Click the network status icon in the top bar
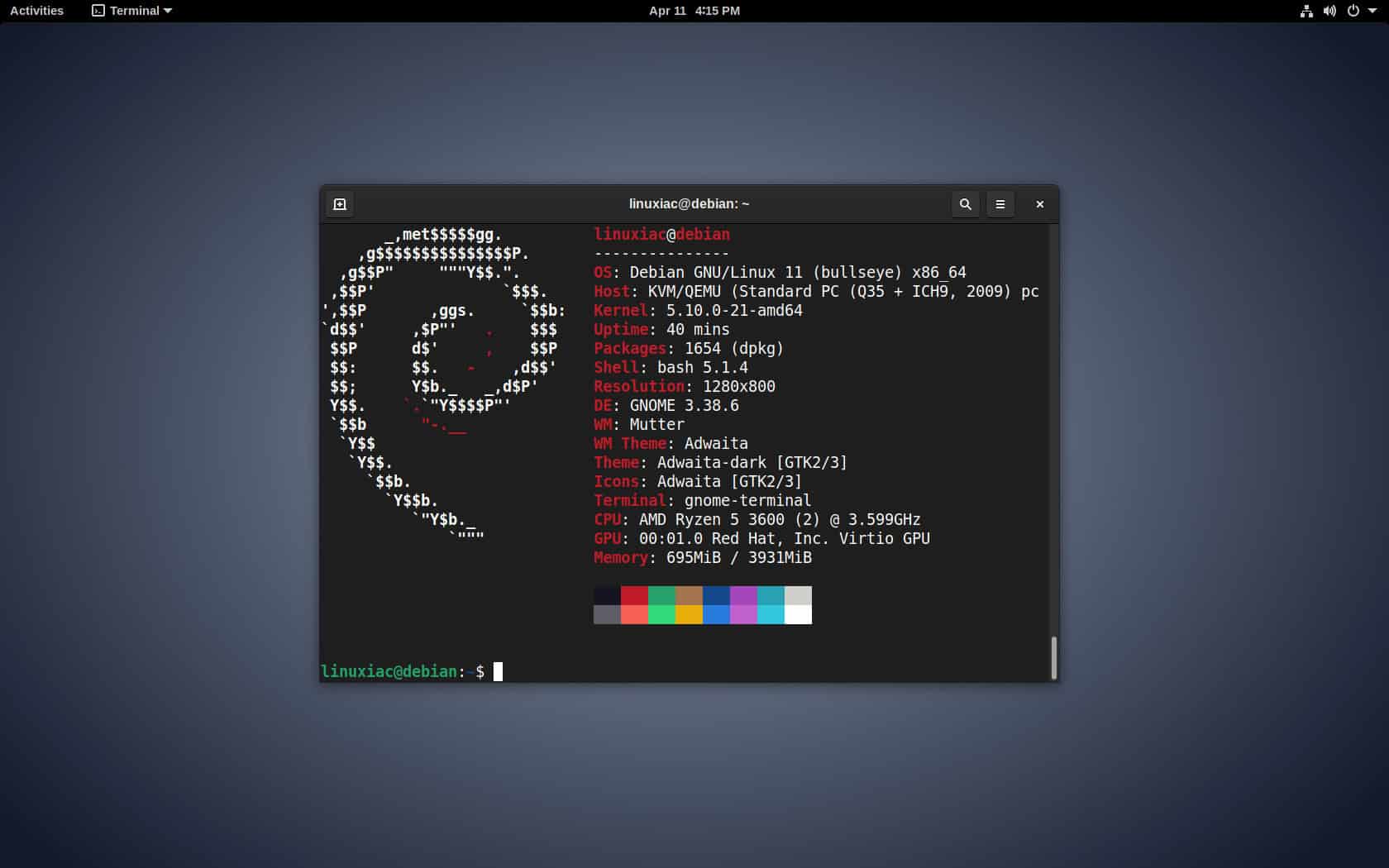1389x868 pixels. click(x=1306, y=11)
